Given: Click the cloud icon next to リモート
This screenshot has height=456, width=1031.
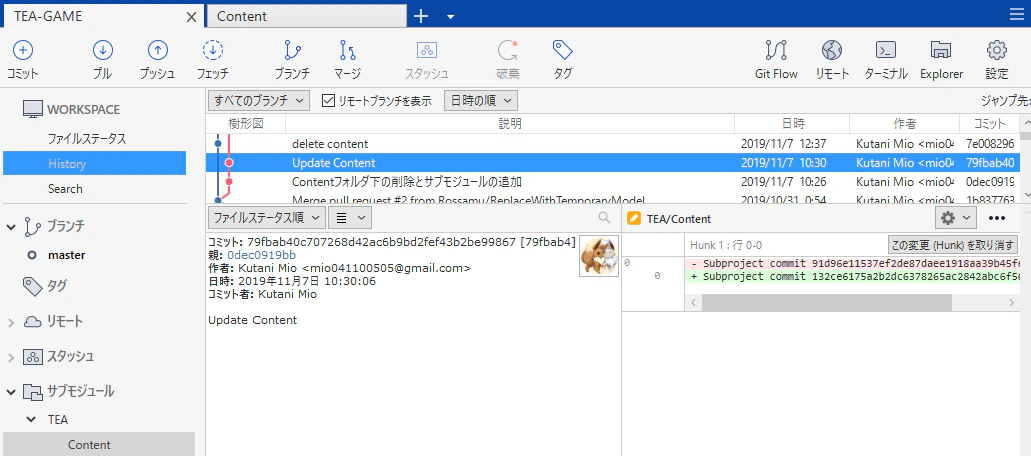Looking at the screenshot, I should (x=32, y=321).
